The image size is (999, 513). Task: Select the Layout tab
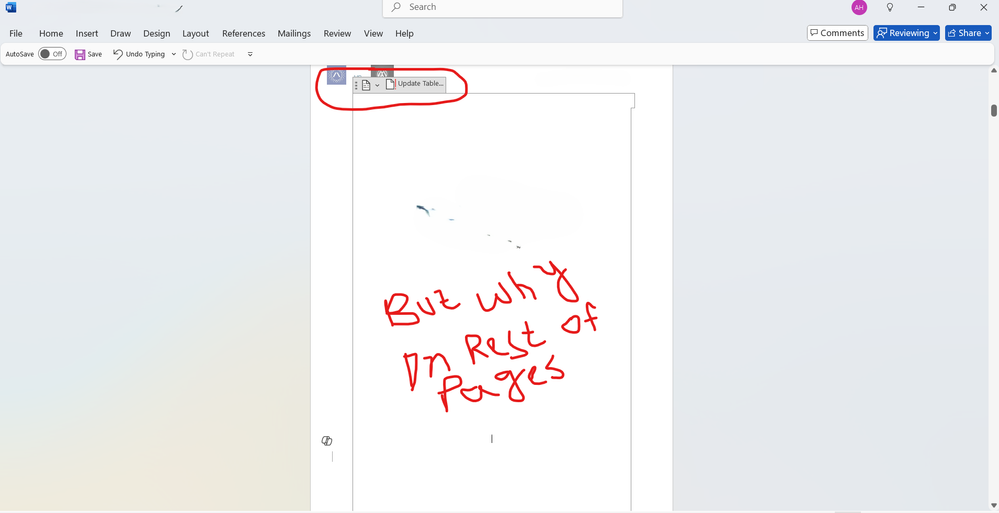click(196, 33)
